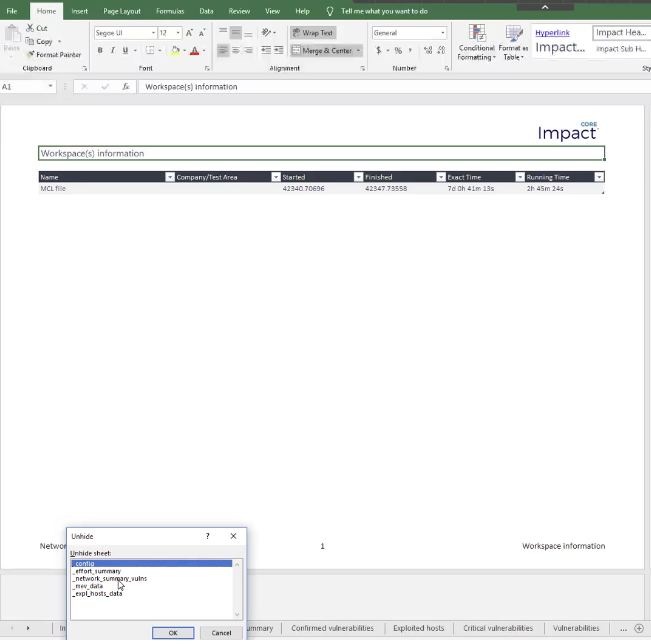Open the font name dropdown Segoe UI
The height and width of the screenshot is (644, 651).
[153, 33]
